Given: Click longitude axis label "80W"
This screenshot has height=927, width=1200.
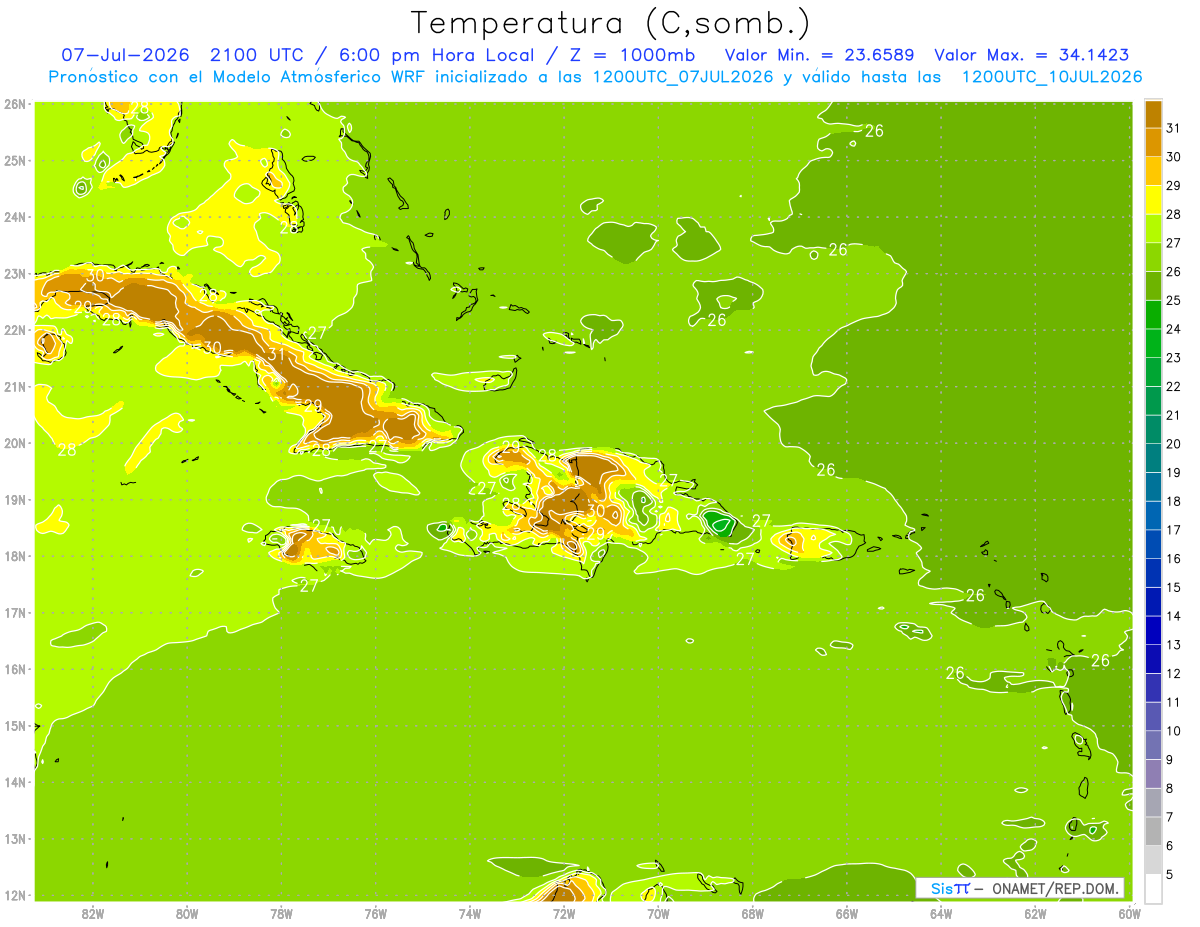Looking at the screenshot, I should (187, 913).
